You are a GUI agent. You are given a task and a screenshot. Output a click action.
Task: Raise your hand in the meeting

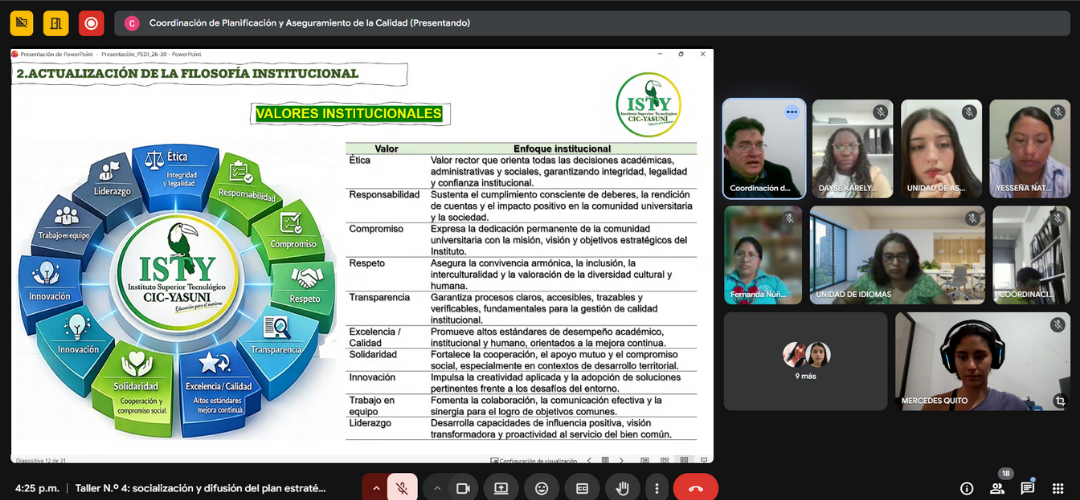tap(622, 488)
